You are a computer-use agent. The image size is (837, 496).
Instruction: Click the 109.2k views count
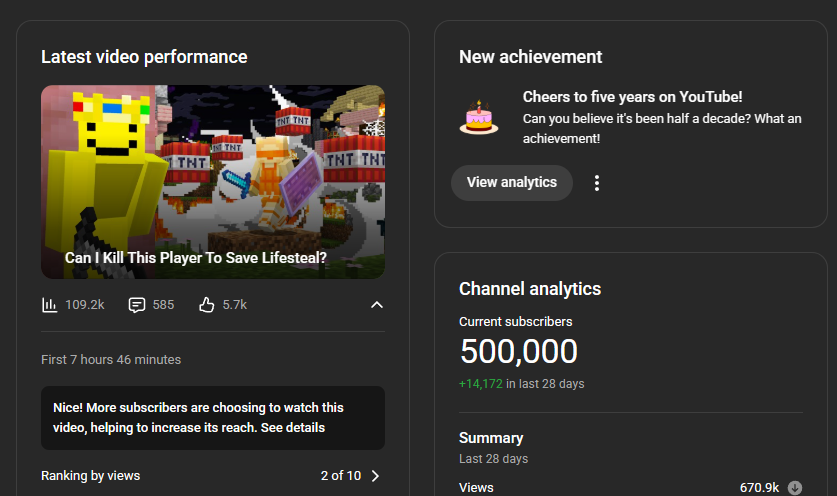85,305
